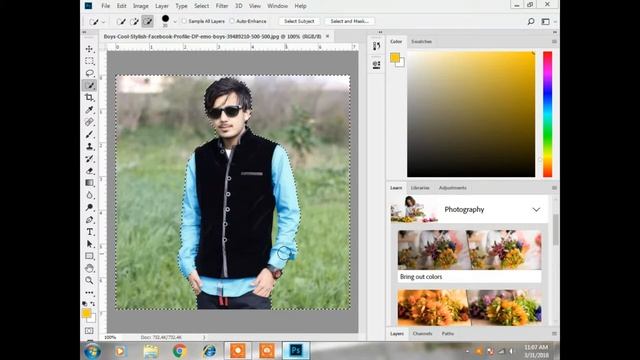This screenshot has width=640, height=360.
Task: Select the Crop tool
Action: pyautogui.click(x=89, y=98)
